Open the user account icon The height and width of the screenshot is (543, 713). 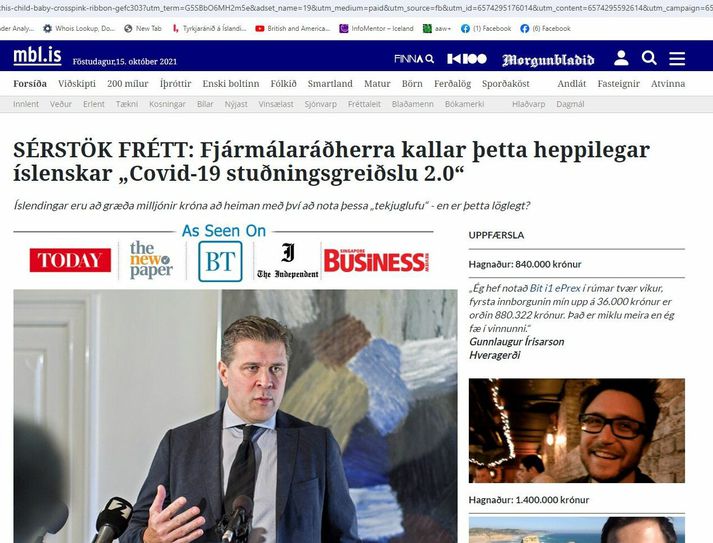621,58
